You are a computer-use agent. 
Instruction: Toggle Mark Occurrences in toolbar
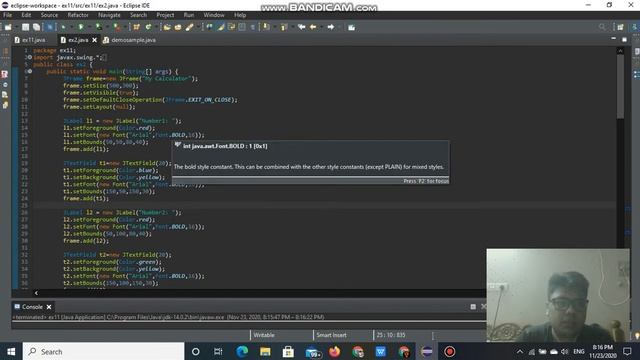point(220,27)
